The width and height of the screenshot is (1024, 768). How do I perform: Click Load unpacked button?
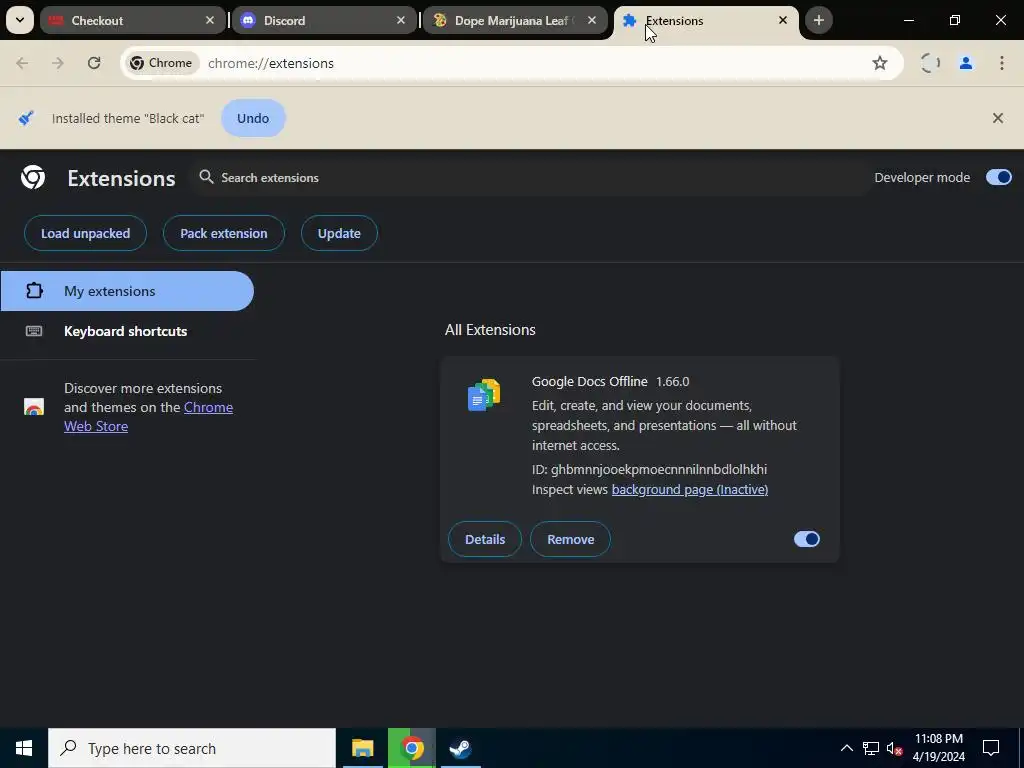86,233
